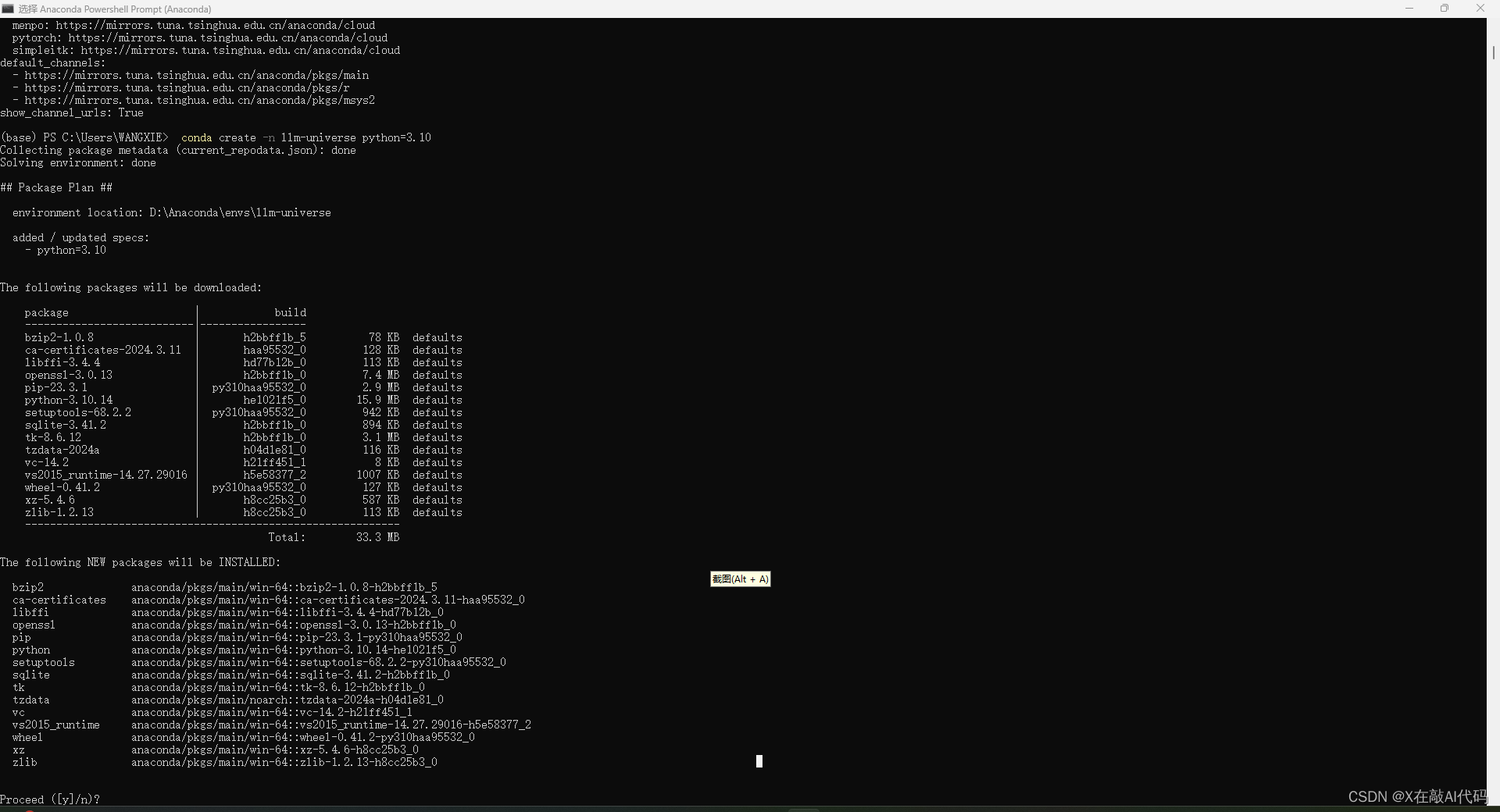Click the 'simpleitk:' channel mirror line
The width and height of the screenshot is (1500, 812).
click(206, 50)
